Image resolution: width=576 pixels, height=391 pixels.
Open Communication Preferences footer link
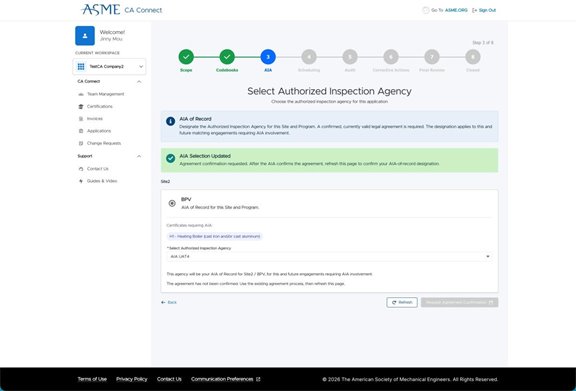coord(222,379)
